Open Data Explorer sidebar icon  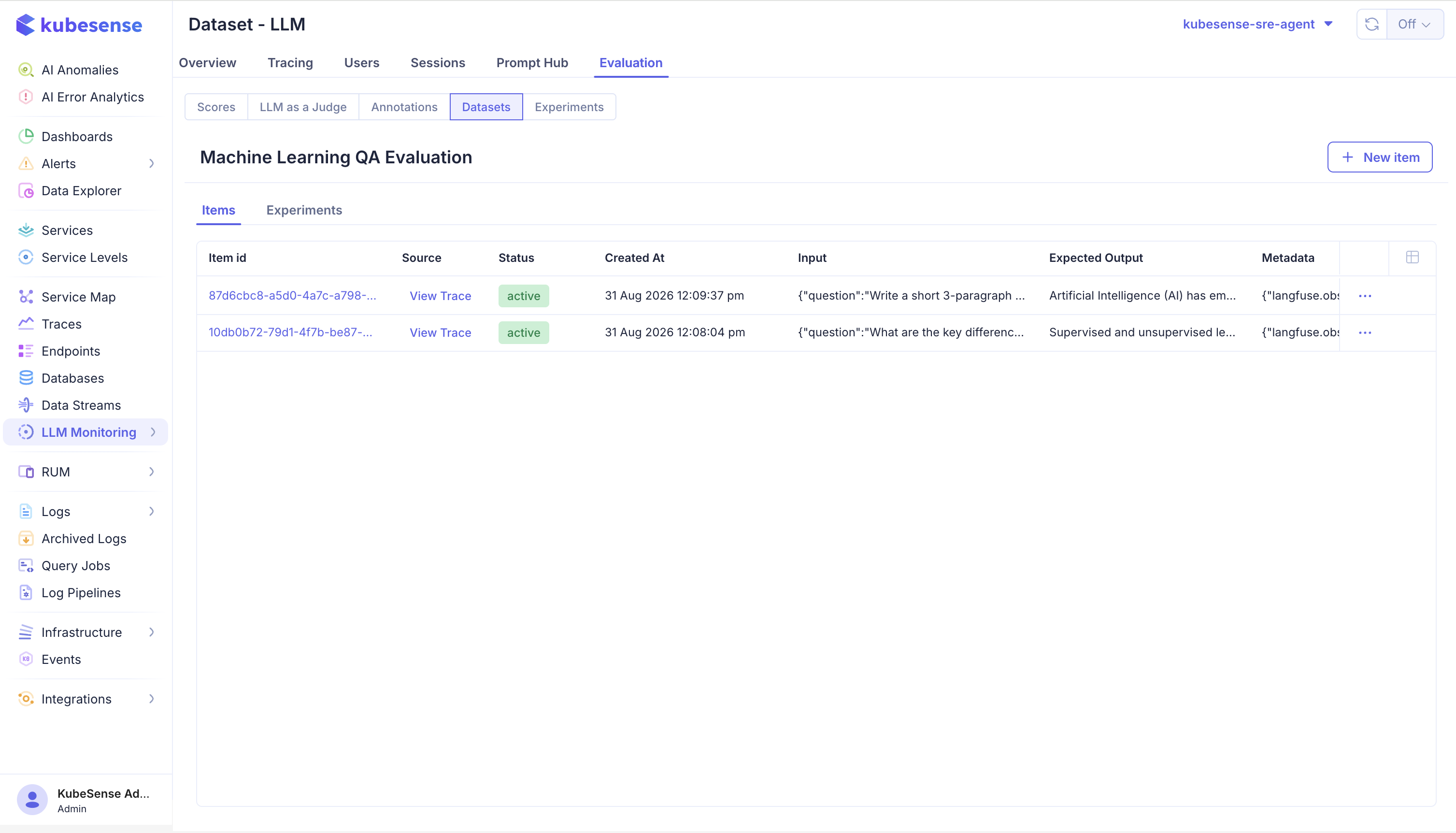(26, 190)
